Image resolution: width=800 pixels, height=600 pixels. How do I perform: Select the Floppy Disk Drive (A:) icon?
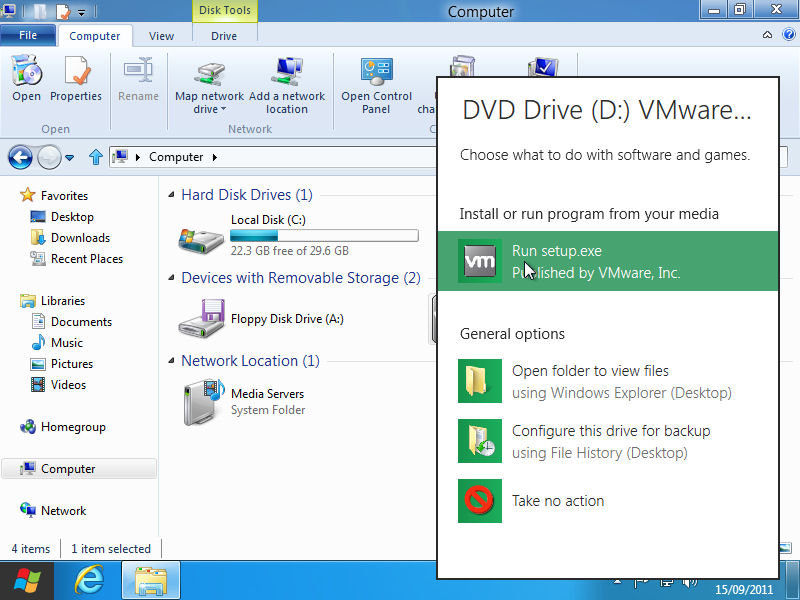coord(201,320)
